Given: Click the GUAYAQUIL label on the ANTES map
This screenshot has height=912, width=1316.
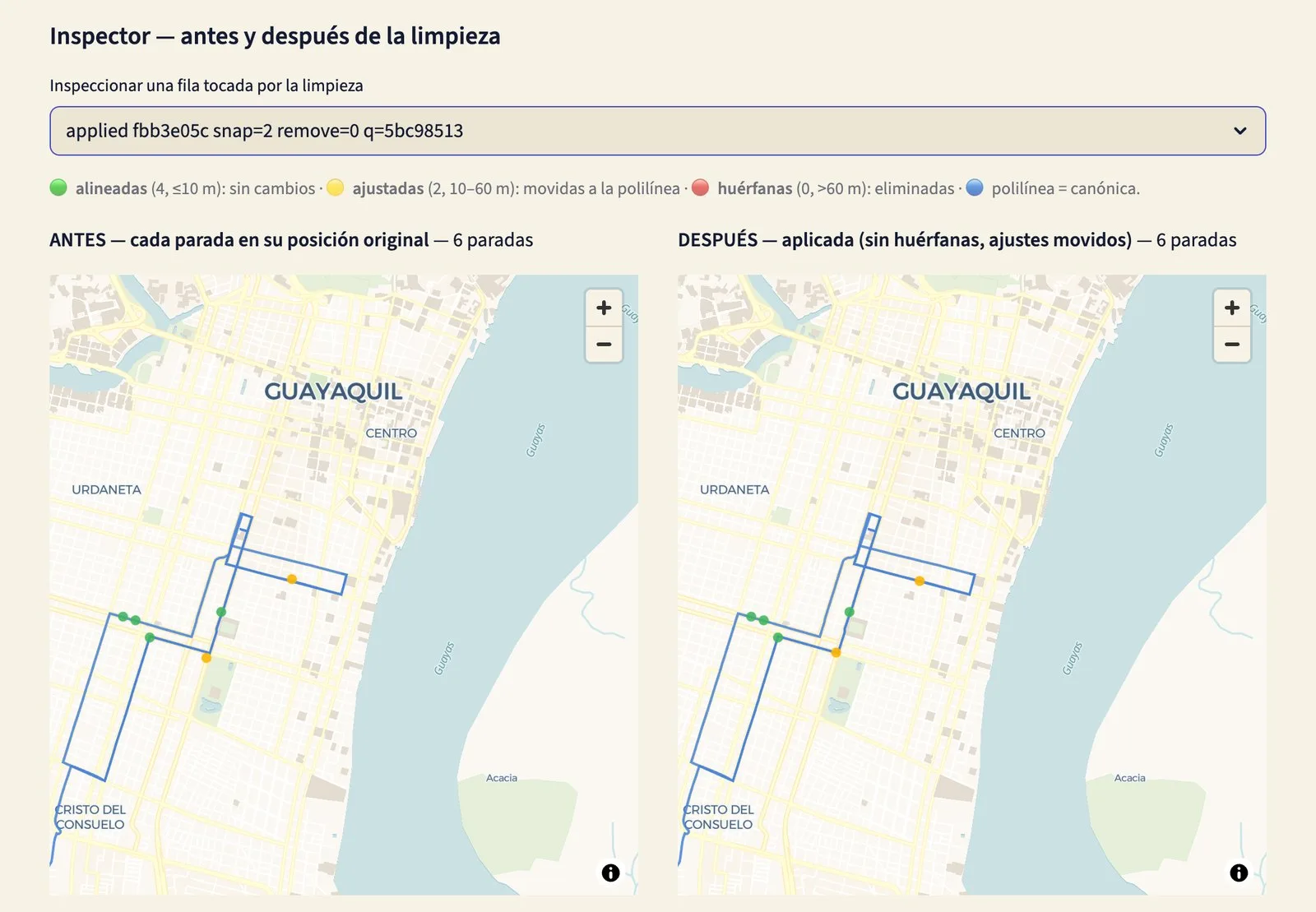Looking at the screenshot, I should (x=333, y=391).
